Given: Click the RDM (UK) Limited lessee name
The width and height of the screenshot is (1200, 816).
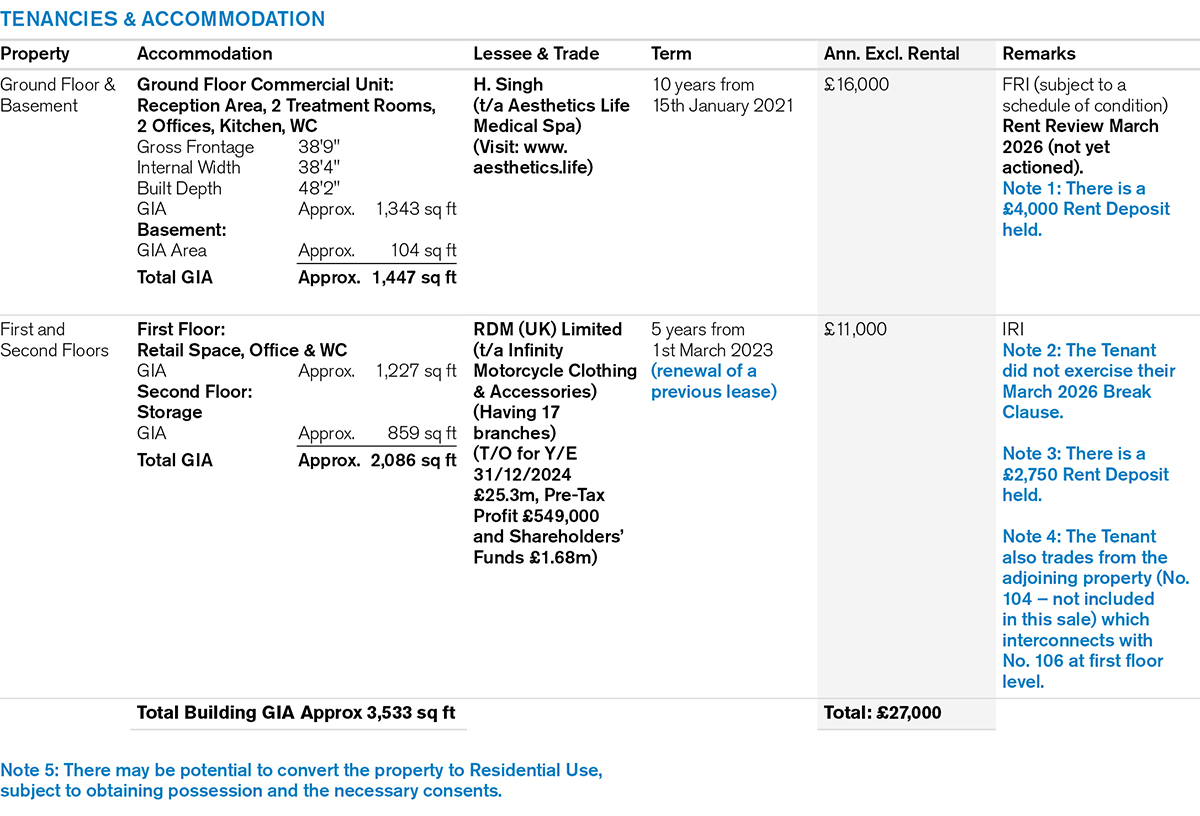Looking at the screenshot, I should 547,329.
